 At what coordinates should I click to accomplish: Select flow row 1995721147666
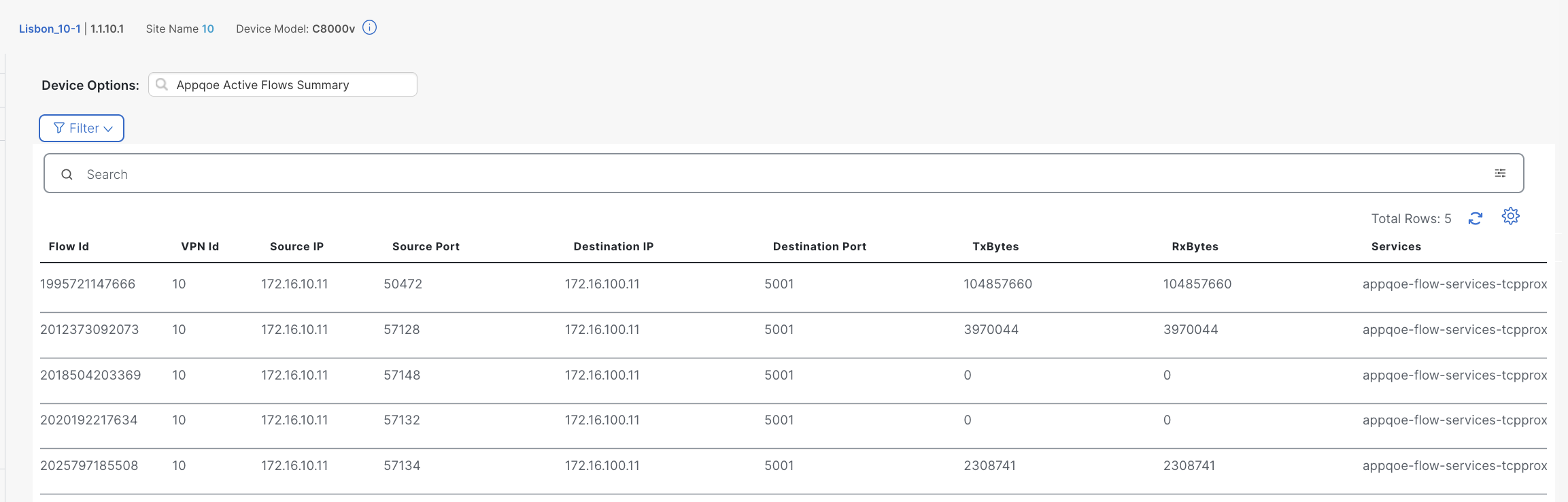(88, 284)
